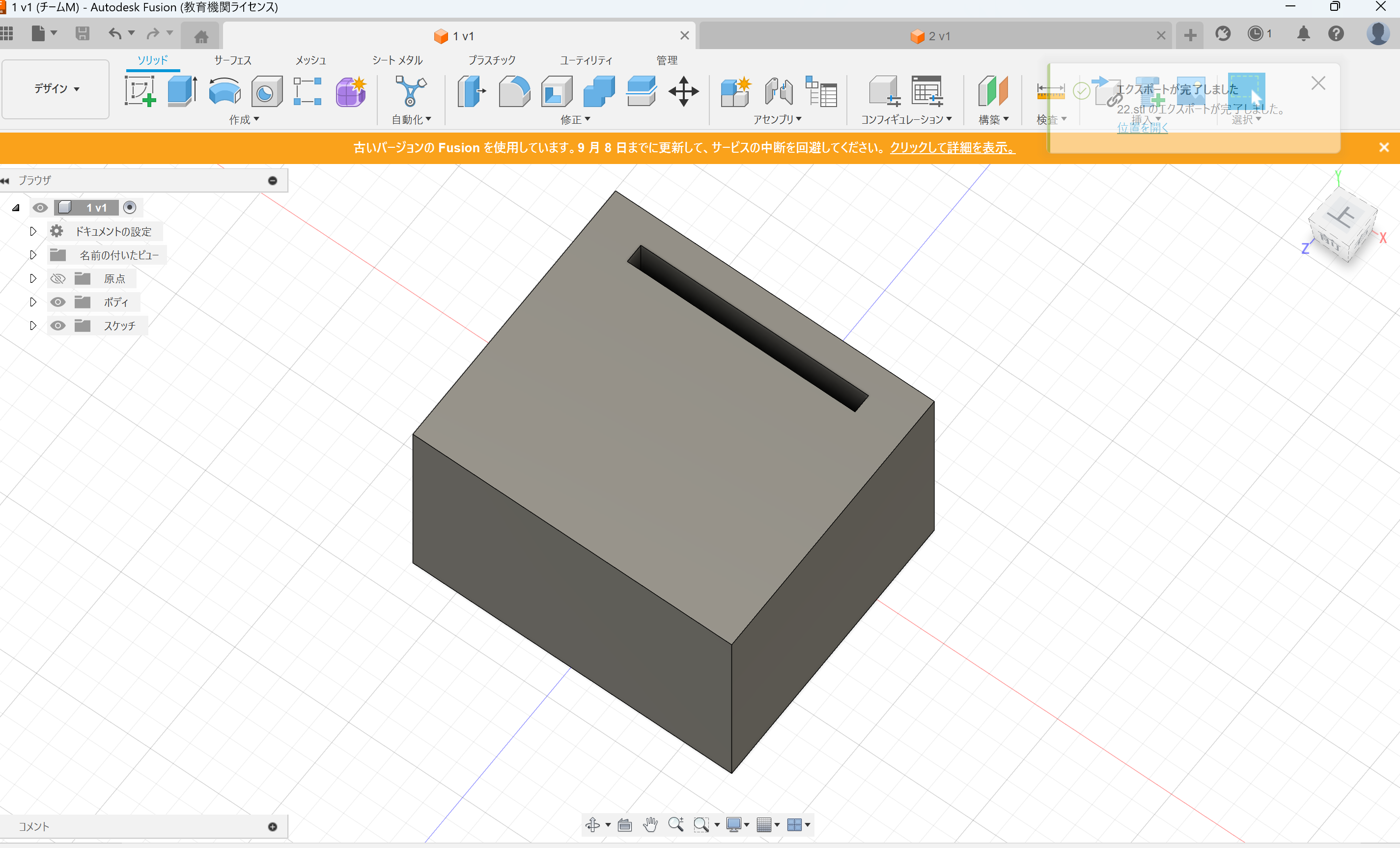Screen dimensions: 1400x848
Task: Go to the Home tab icon
Action: [x=201, y=36]
